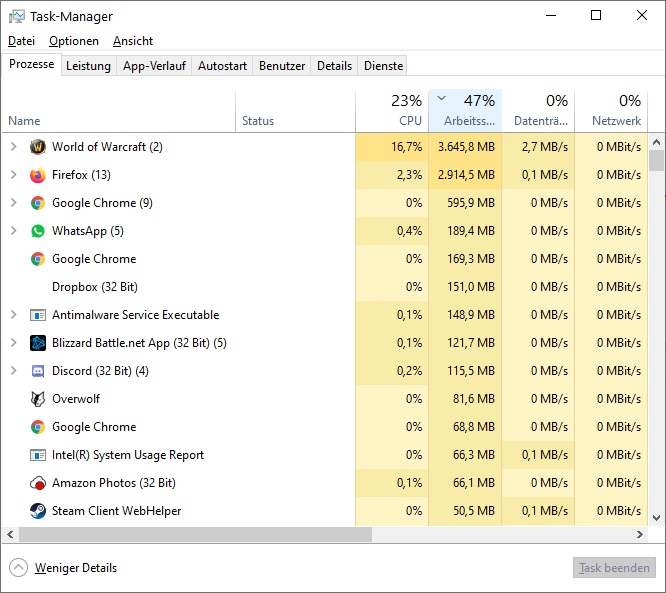
Task: Expand the Google Chrome (9) process group
Action: 13,203
